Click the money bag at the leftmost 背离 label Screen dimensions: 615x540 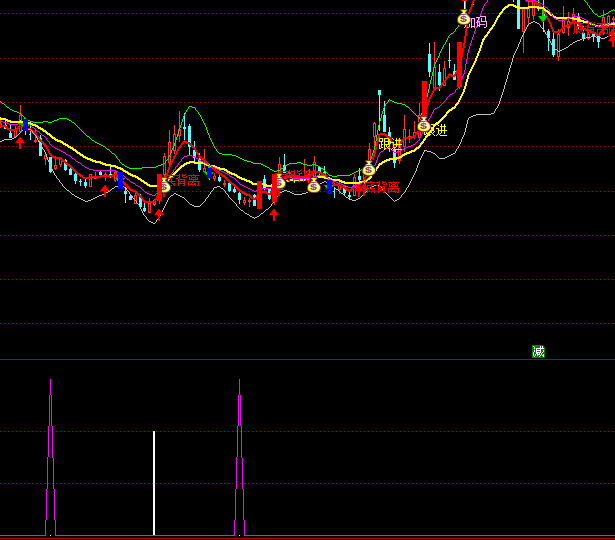pyautogui.click(x=165, y=185)
